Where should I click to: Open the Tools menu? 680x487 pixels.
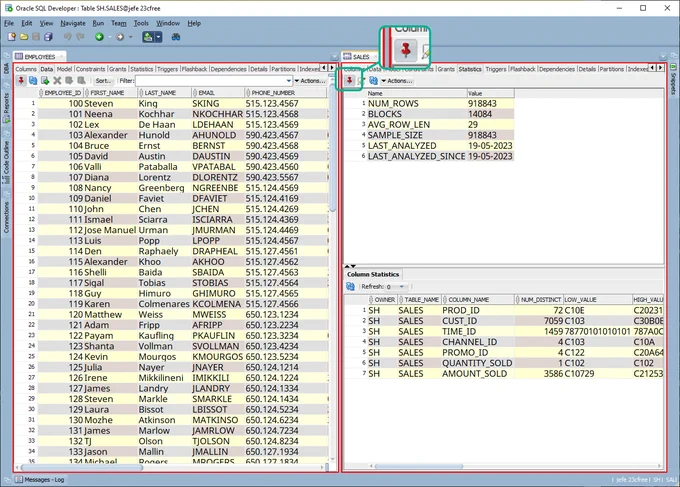[141, 23]
